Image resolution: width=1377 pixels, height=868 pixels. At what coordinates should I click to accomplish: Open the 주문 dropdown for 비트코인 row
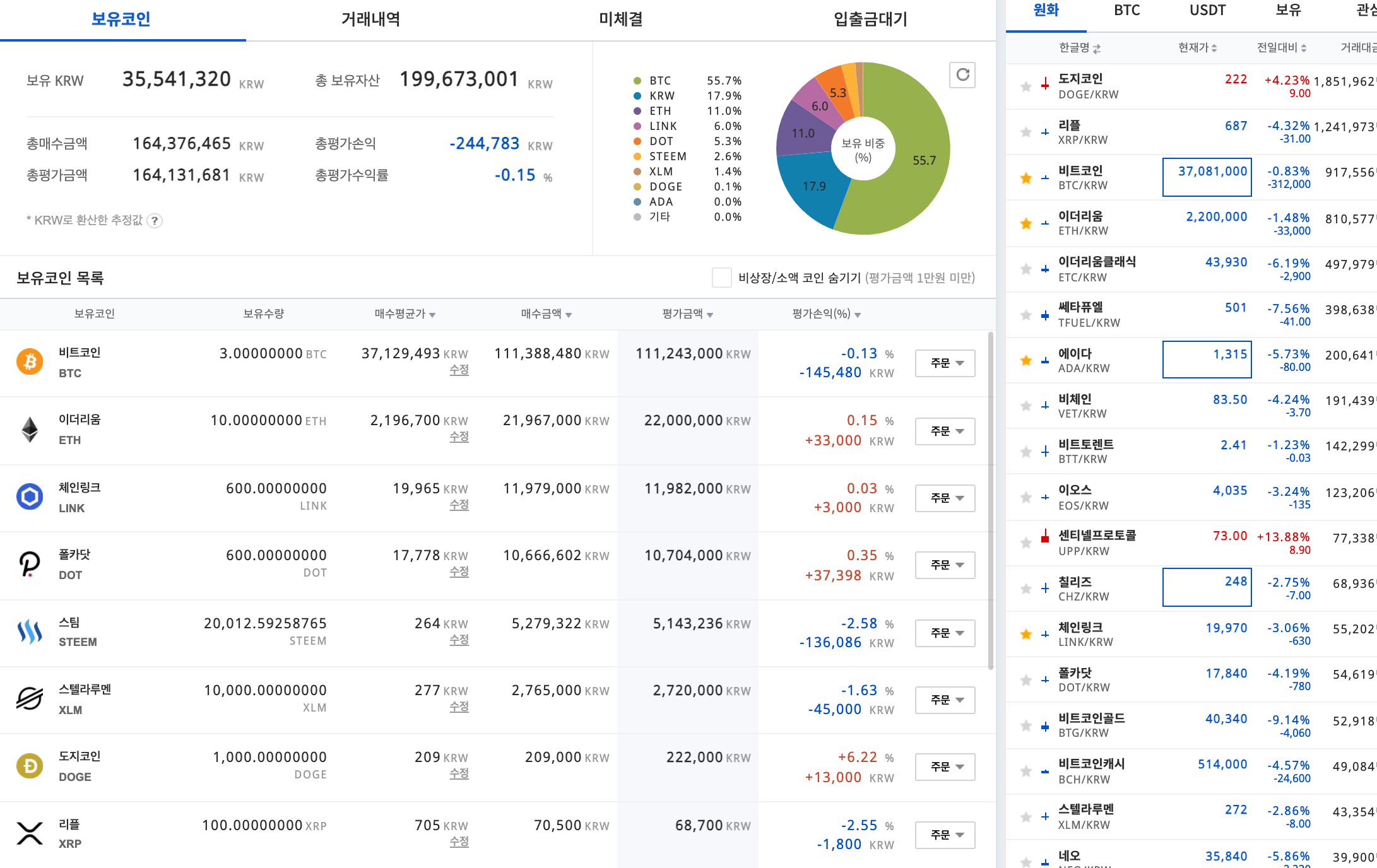click(x=945, y=363)
